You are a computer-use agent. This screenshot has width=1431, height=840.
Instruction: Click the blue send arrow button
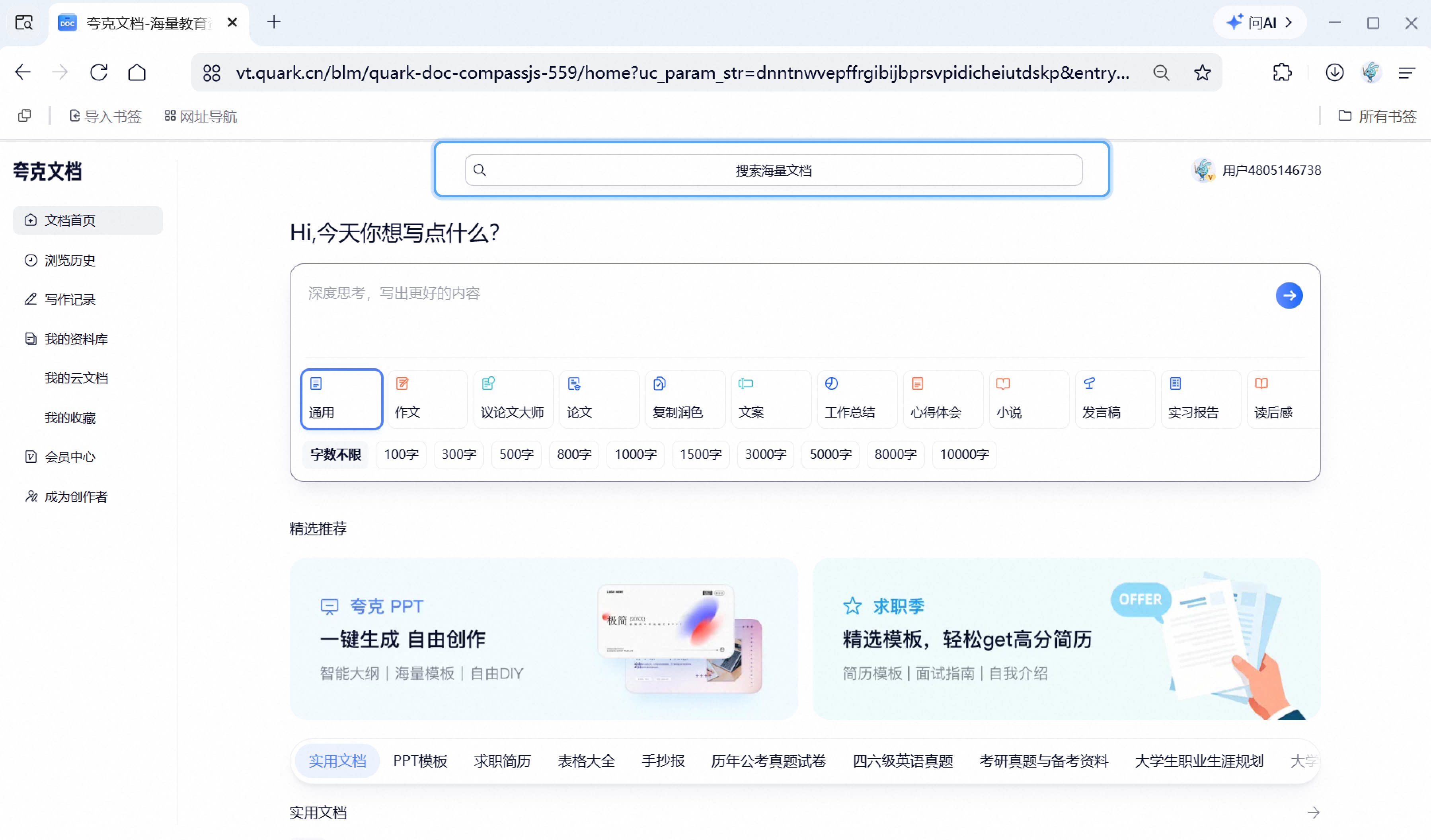point(1289,295)
